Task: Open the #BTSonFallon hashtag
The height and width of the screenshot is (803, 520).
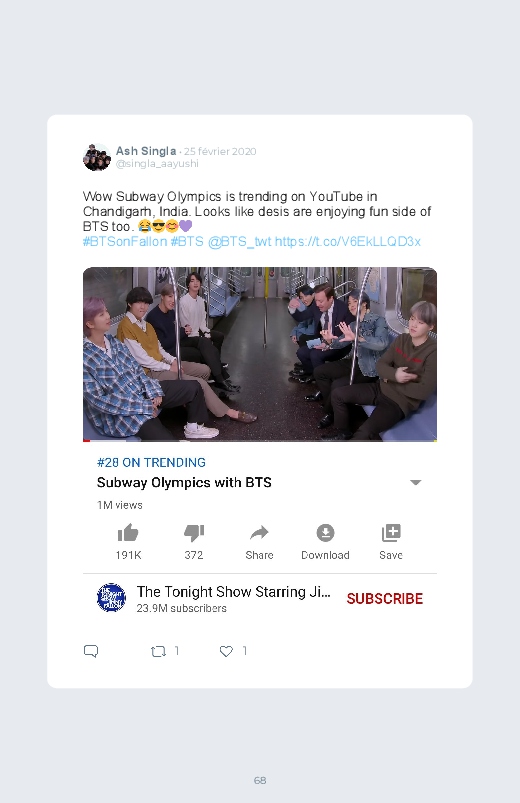Action: tap(125, 242)
